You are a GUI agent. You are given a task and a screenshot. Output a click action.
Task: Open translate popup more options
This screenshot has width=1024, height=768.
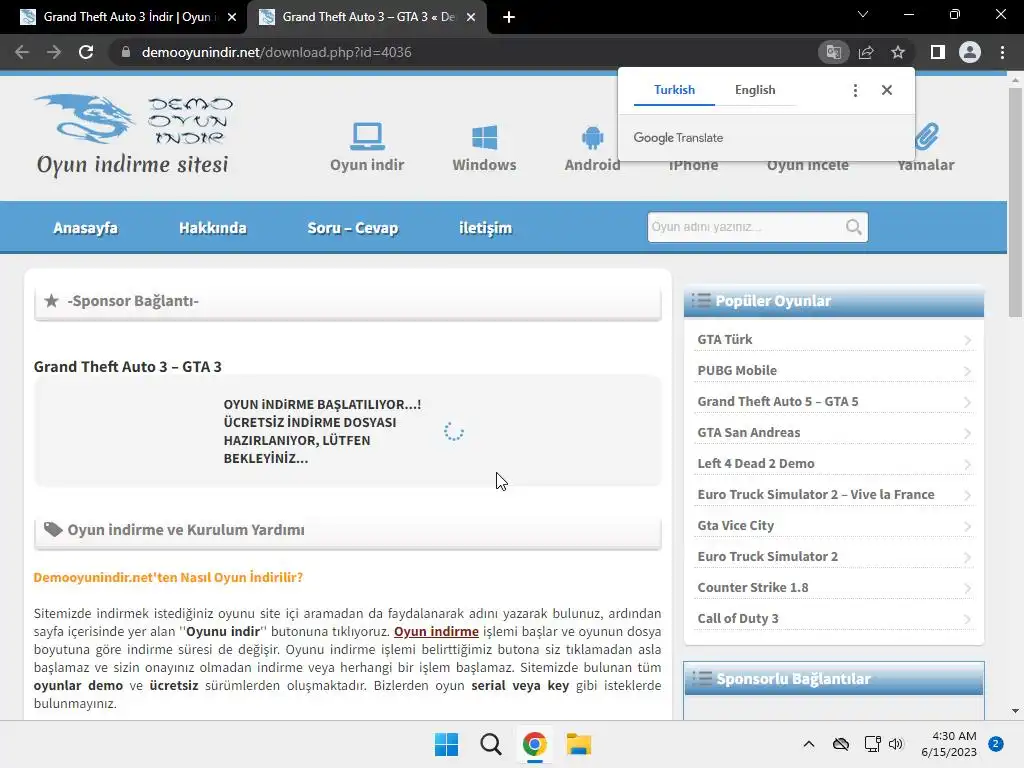coord(855,90)
